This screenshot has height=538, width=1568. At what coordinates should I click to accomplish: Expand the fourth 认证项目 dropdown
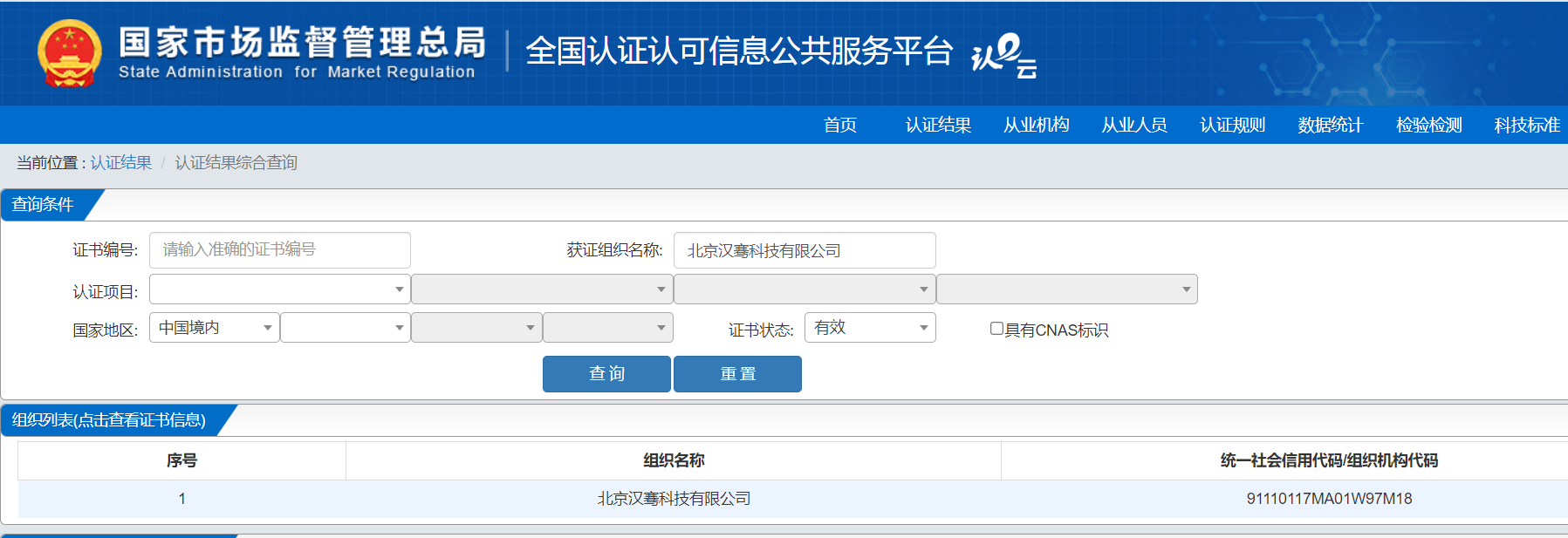pos(1067,289)
